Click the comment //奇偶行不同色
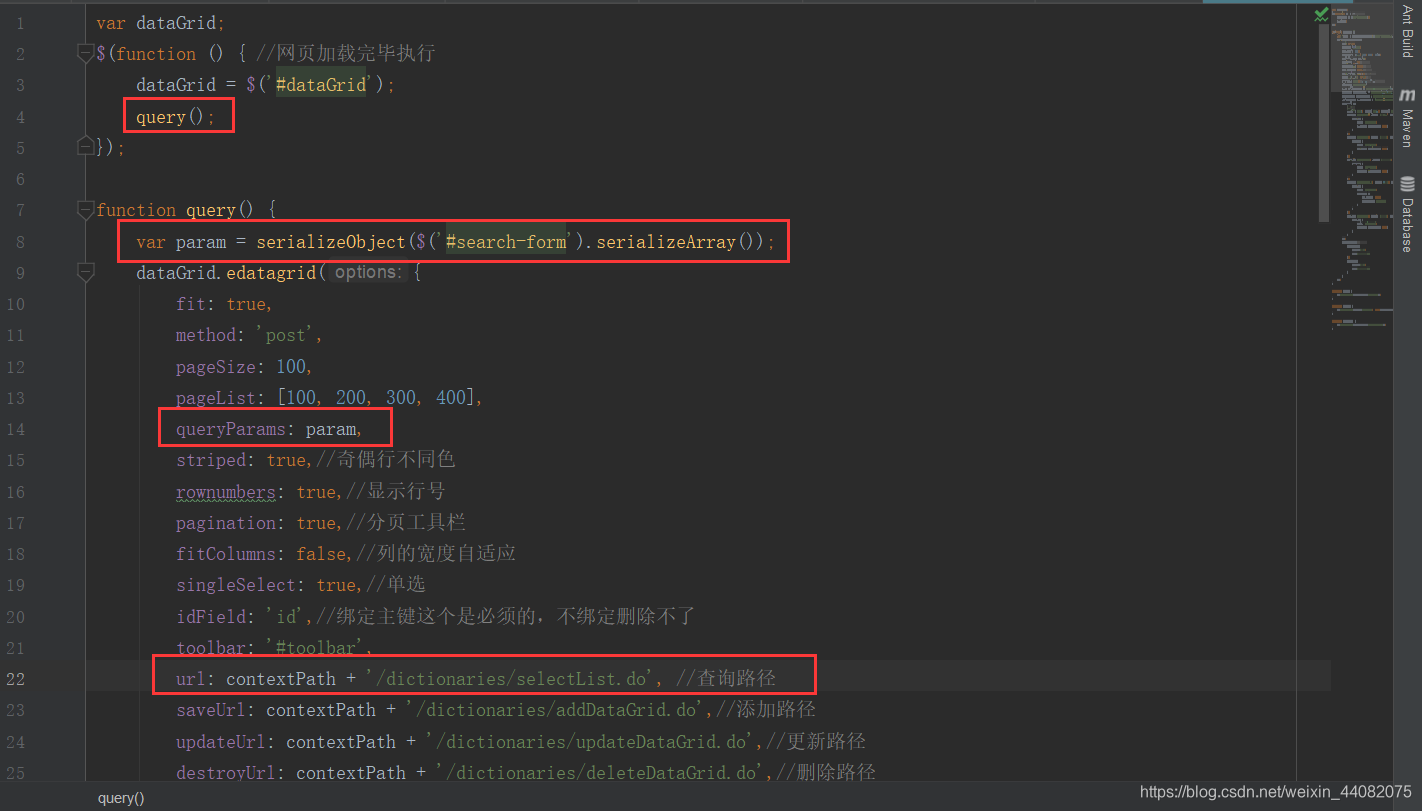The image size is (1422, 811). (x=386, y=460)
